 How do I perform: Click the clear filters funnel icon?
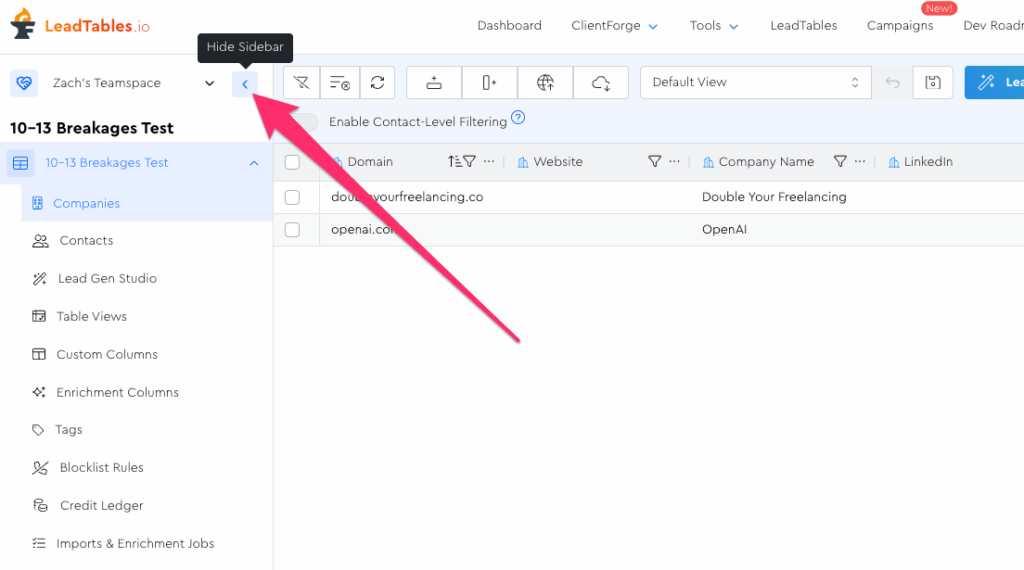pyautogui.click(x=301, y=83)
